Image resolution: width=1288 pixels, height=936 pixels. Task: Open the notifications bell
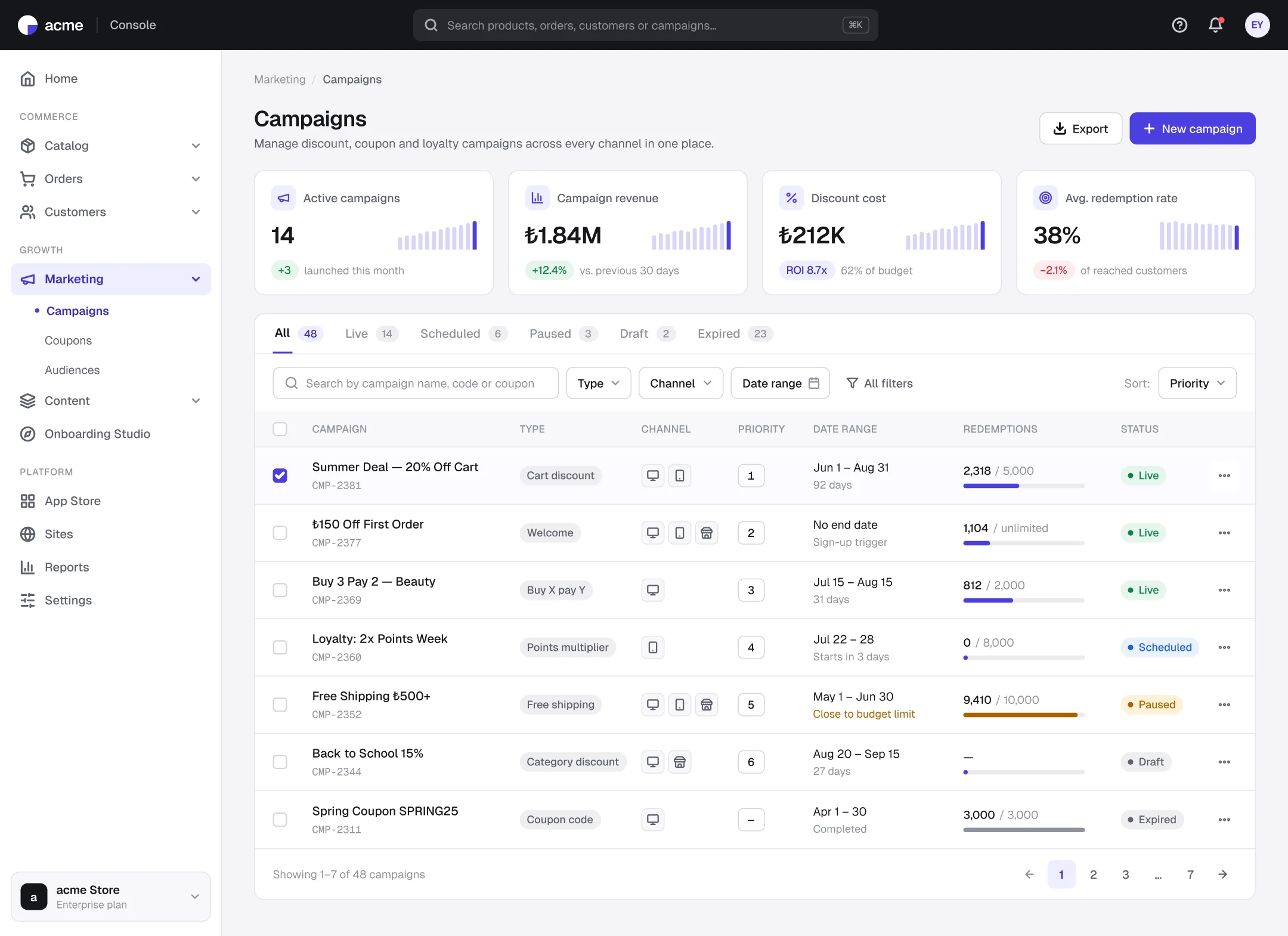(x=1215, y=25)
